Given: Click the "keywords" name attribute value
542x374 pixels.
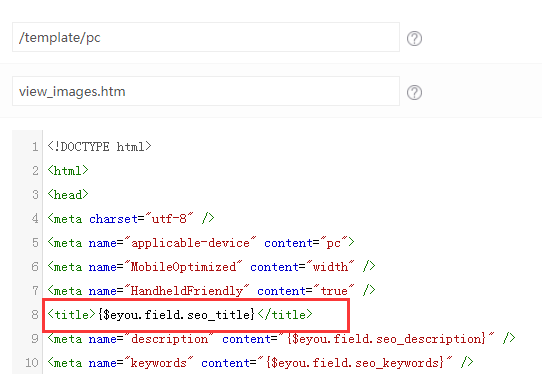Looking at the screenshot, I should 159,363.
